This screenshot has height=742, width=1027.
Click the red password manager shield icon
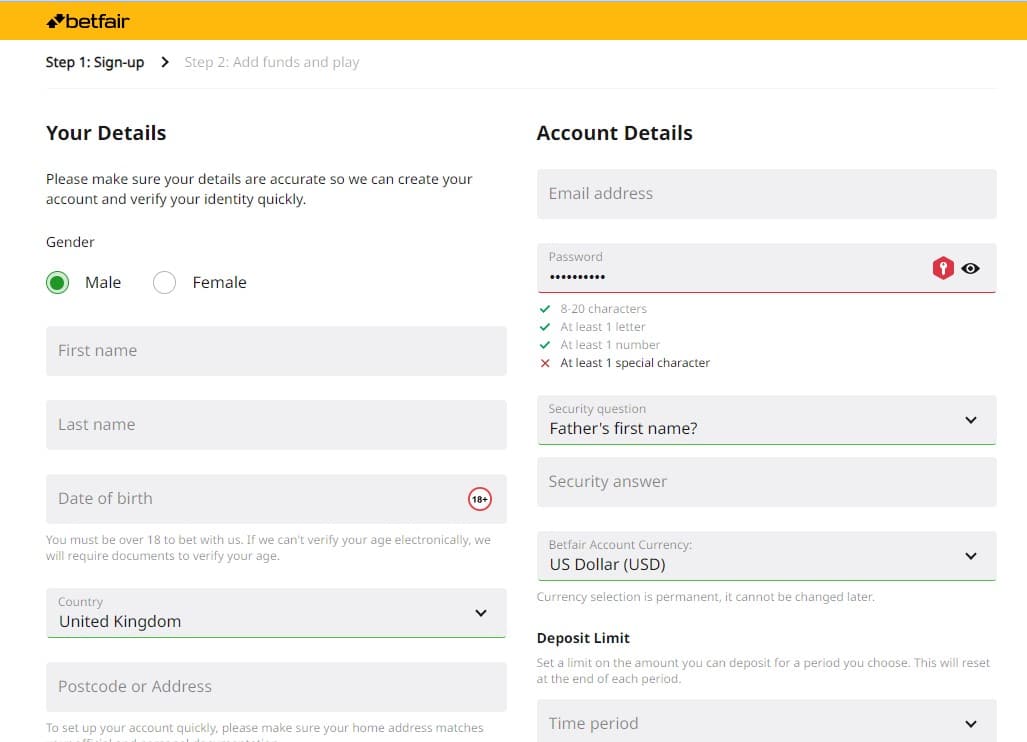(942, 268)
